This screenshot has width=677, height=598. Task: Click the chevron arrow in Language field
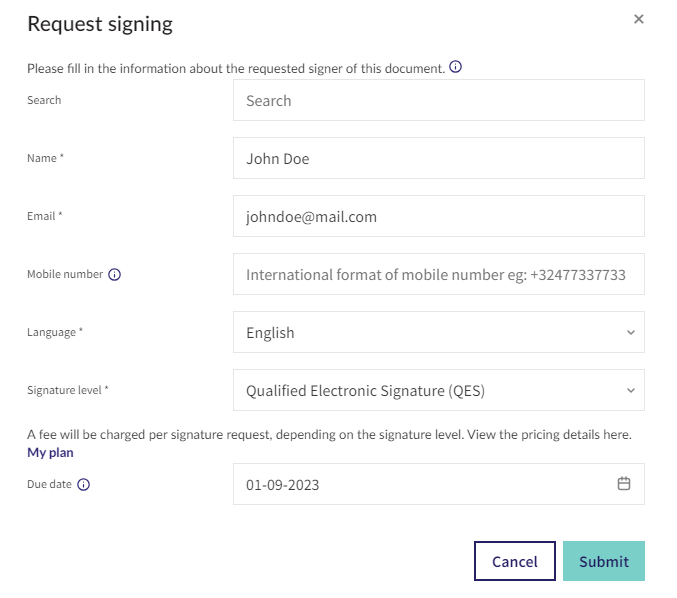(x=631, y=332)
